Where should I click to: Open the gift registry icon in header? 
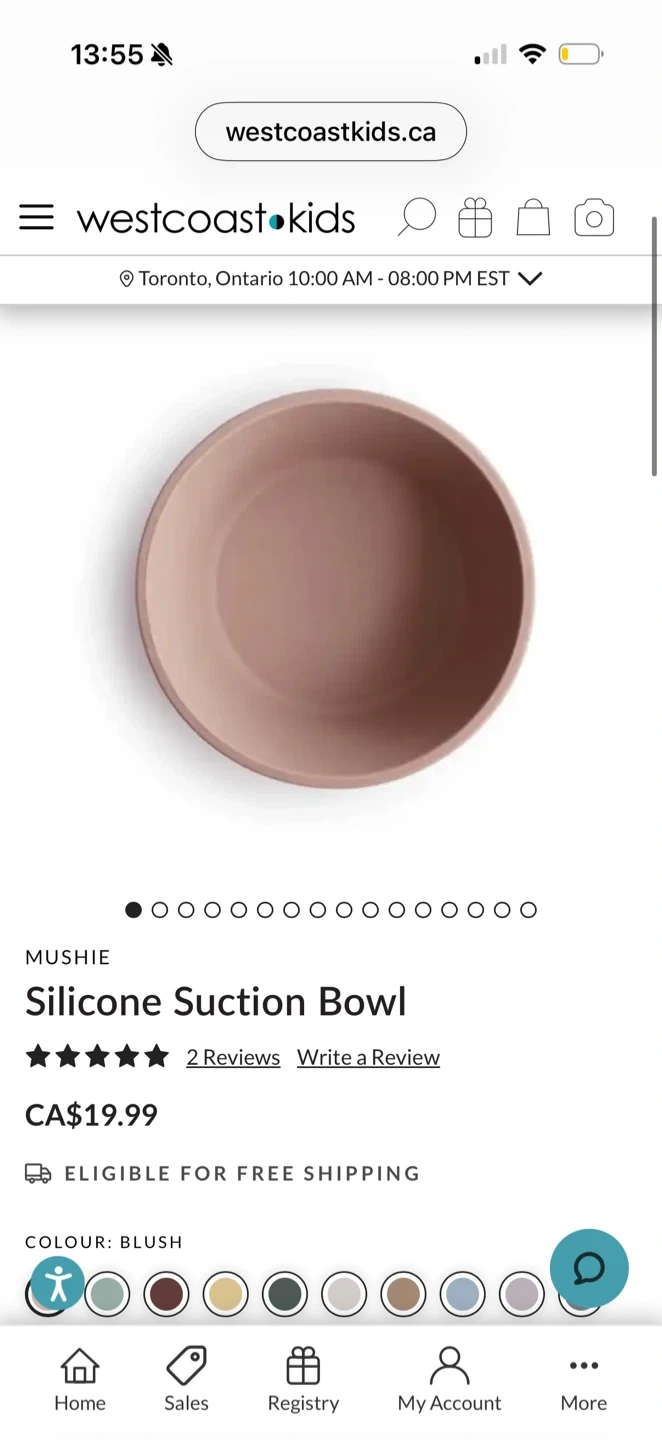[475, 217]
